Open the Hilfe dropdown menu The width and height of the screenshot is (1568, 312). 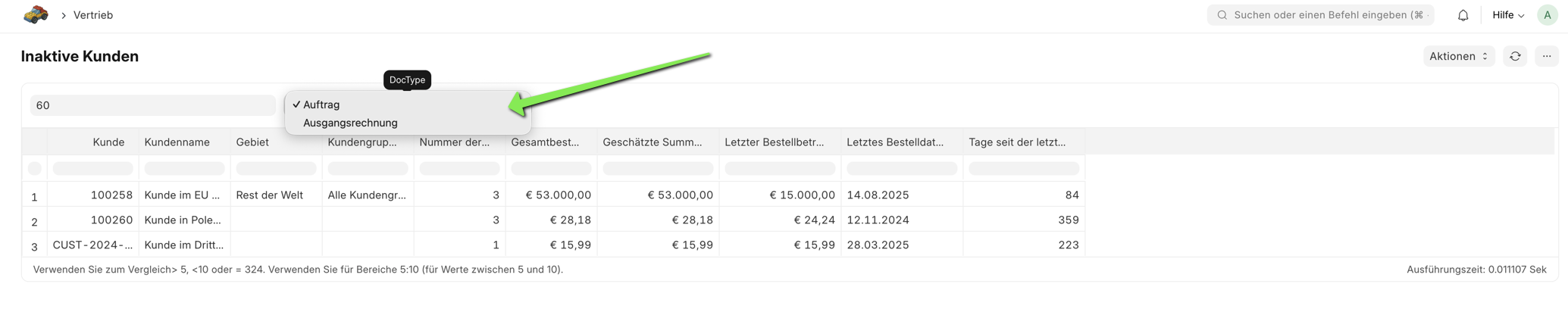point(1507,15)
